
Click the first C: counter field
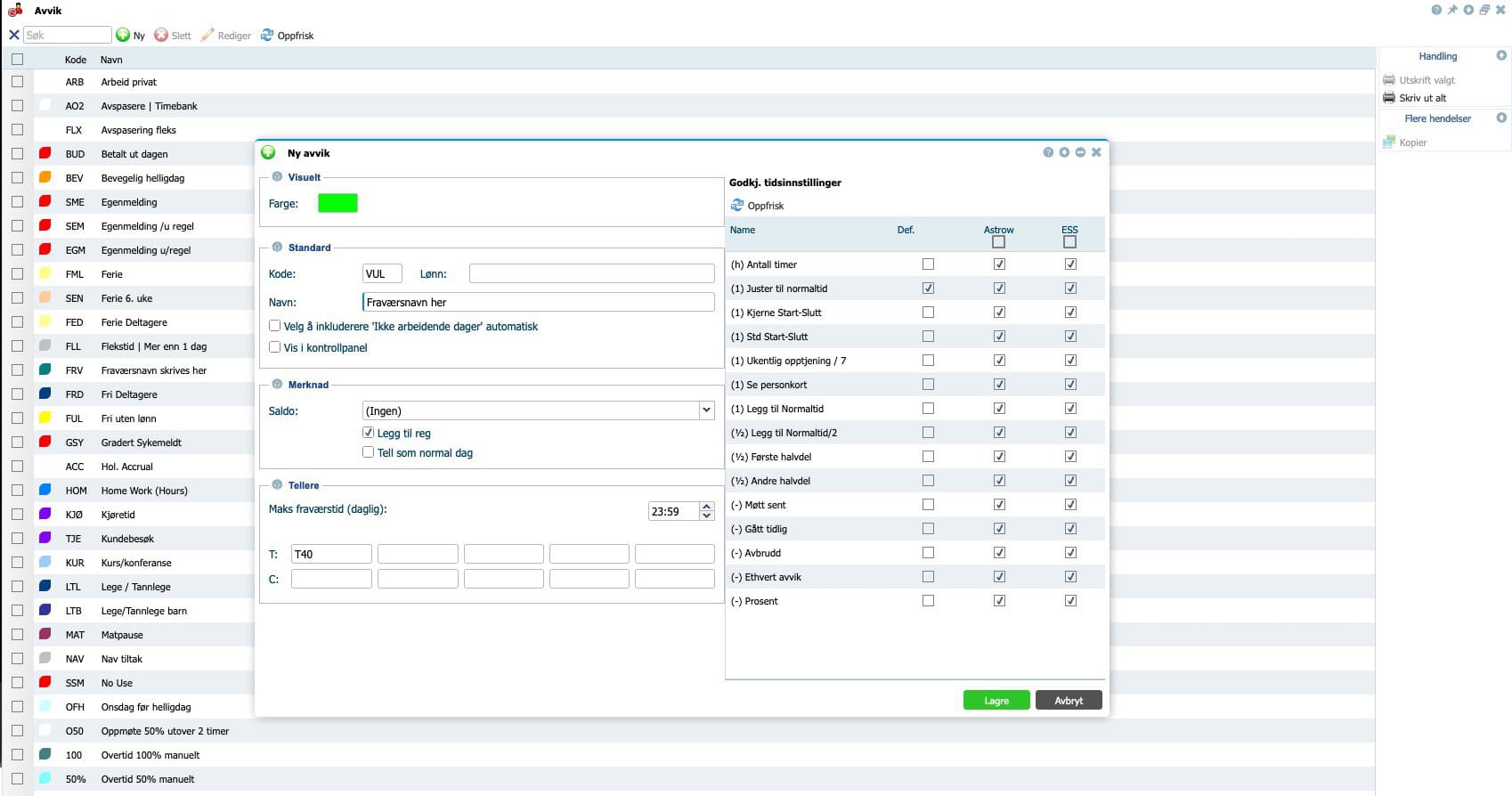331,579
